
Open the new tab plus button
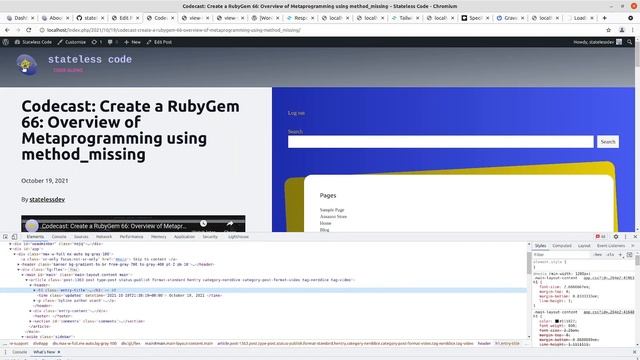point(604,18)
